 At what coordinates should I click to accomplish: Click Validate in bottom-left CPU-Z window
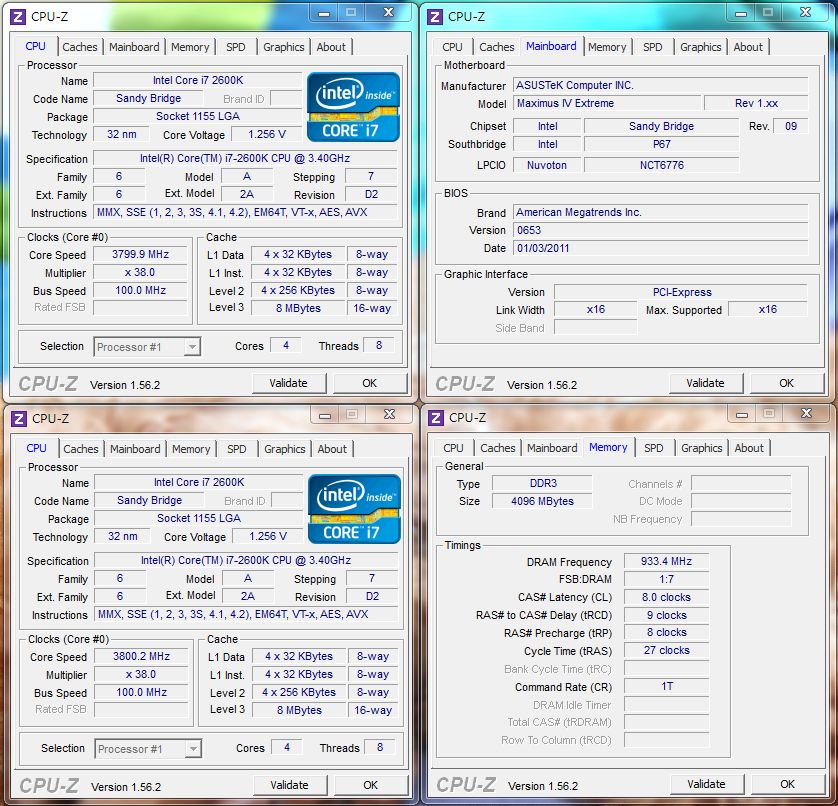(290, 785)
